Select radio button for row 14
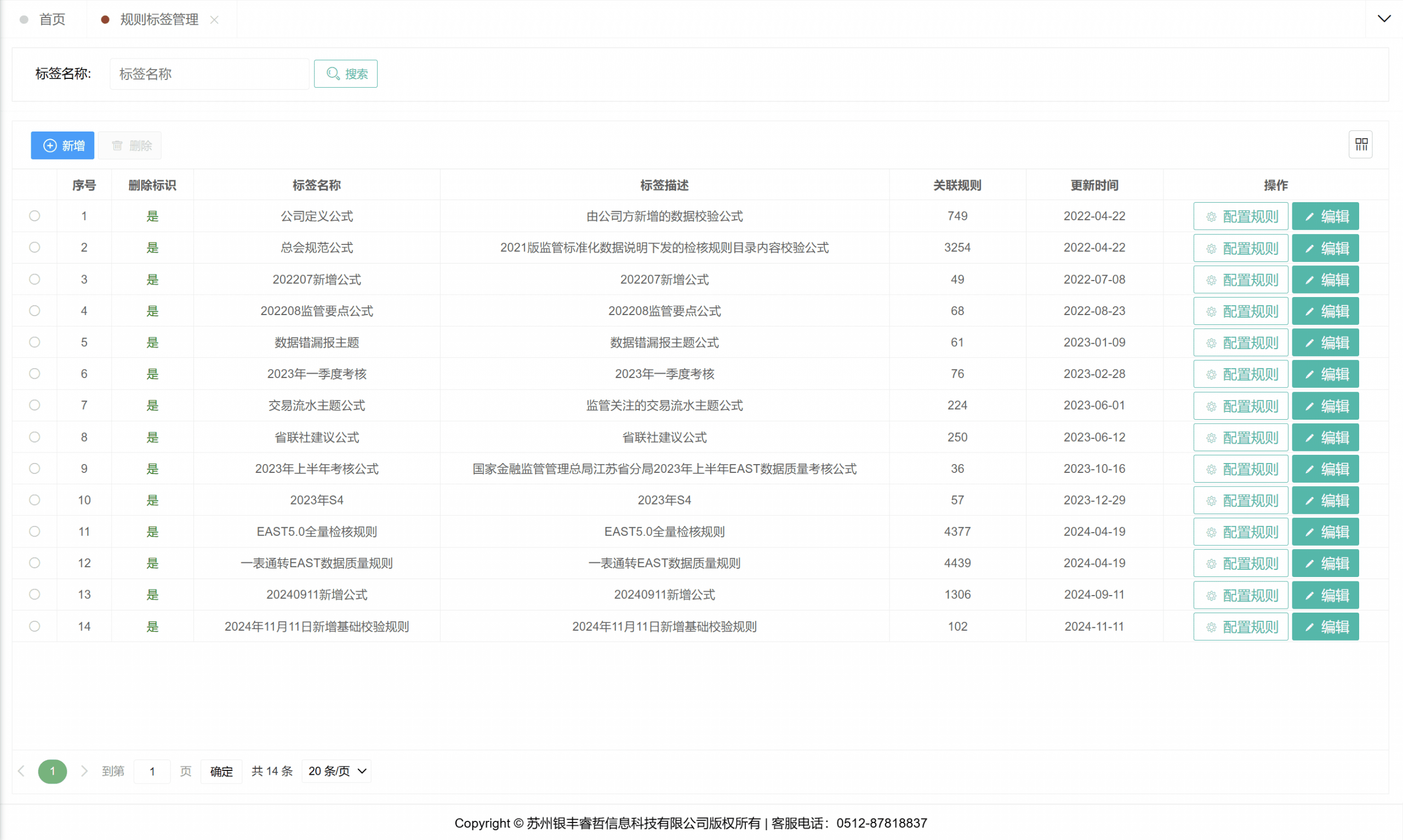This screenshot has width=1403, height=840. tap(35, 626)
